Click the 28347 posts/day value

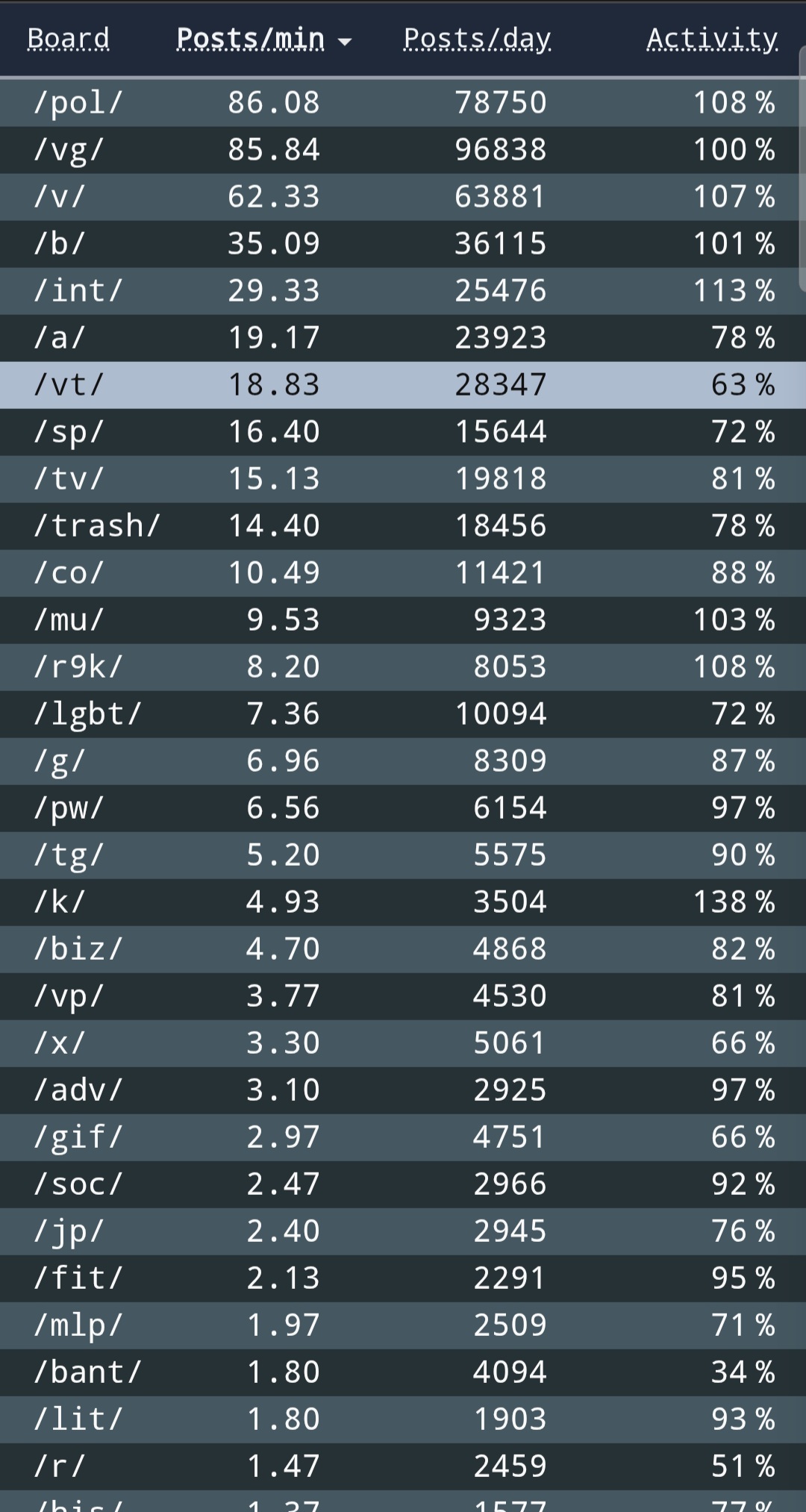click(501, 384)
